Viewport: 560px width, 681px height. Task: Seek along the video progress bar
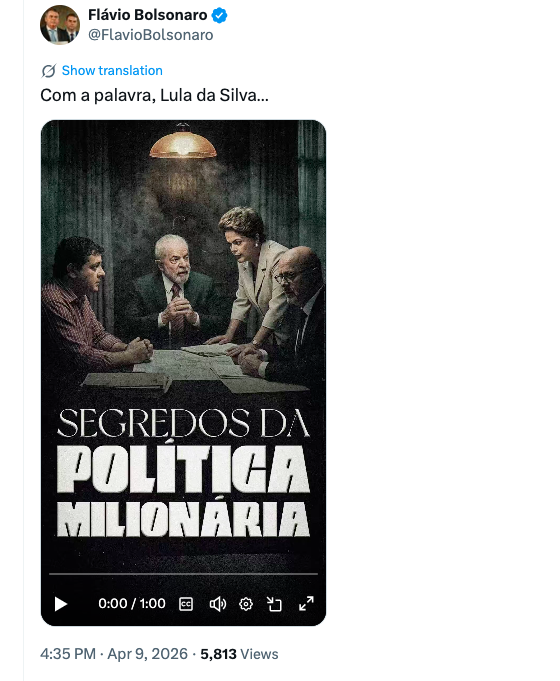click(x=183, y=574)
